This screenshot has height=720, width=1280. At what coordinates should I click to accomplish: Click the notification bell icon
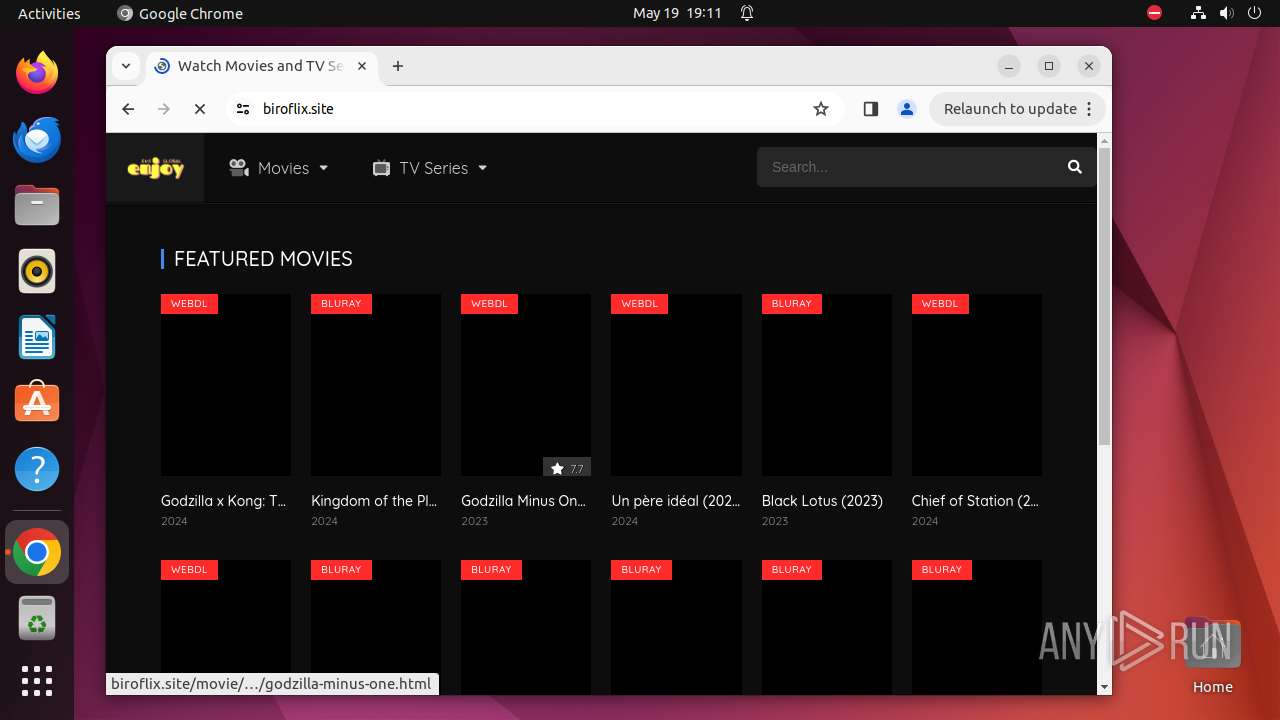click(747, 13)
